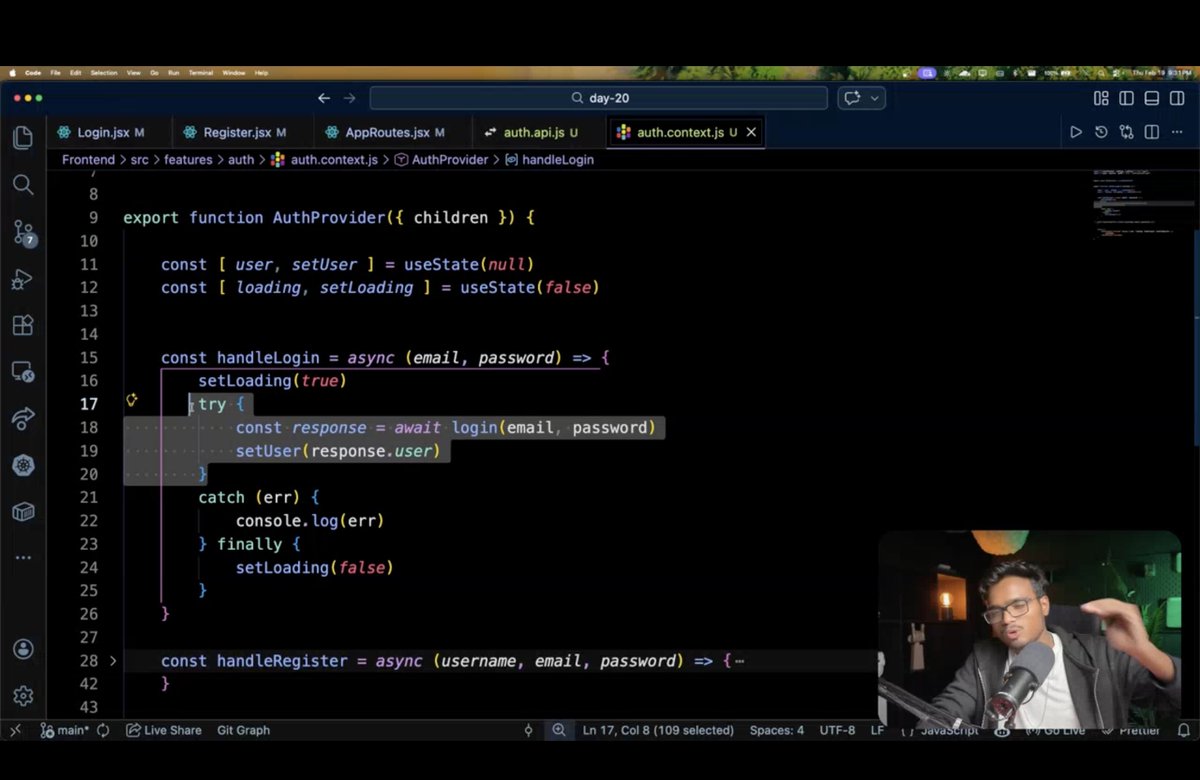This screenshot has width=1200, height=780.
Task: Click the zoom magnifier in the status bar
Action: tap(559, 731)
